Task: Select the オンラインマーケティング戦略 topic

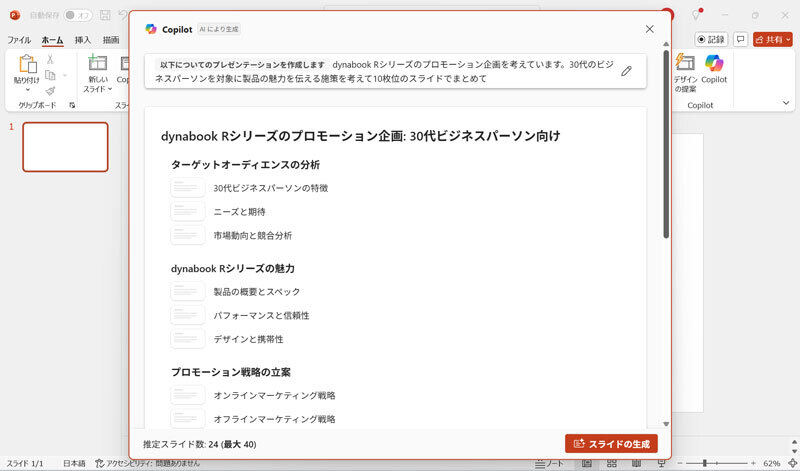Action: click(274, 395)
